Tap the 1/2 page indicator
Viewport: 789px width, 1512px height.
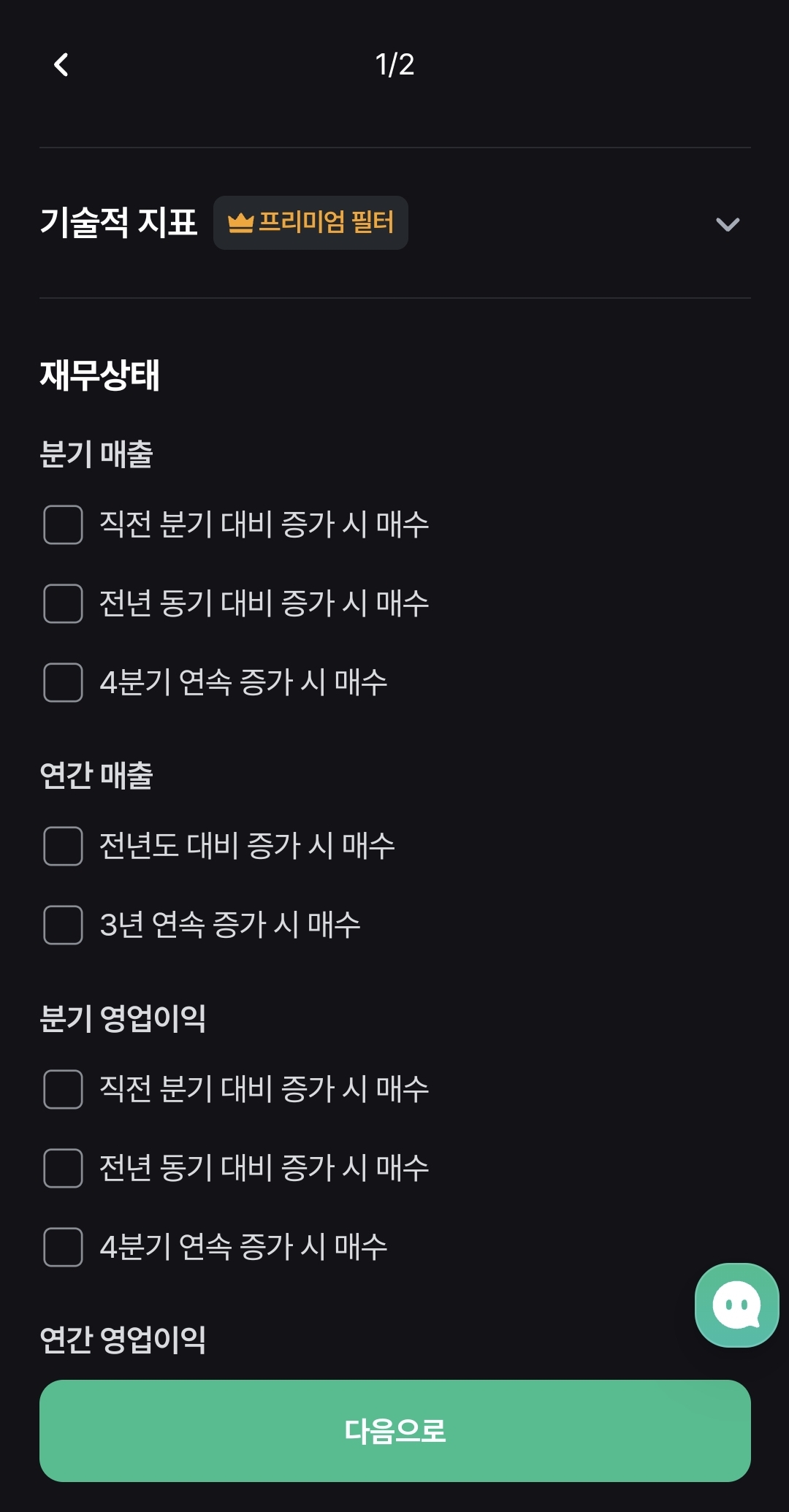tap(394, 65)
